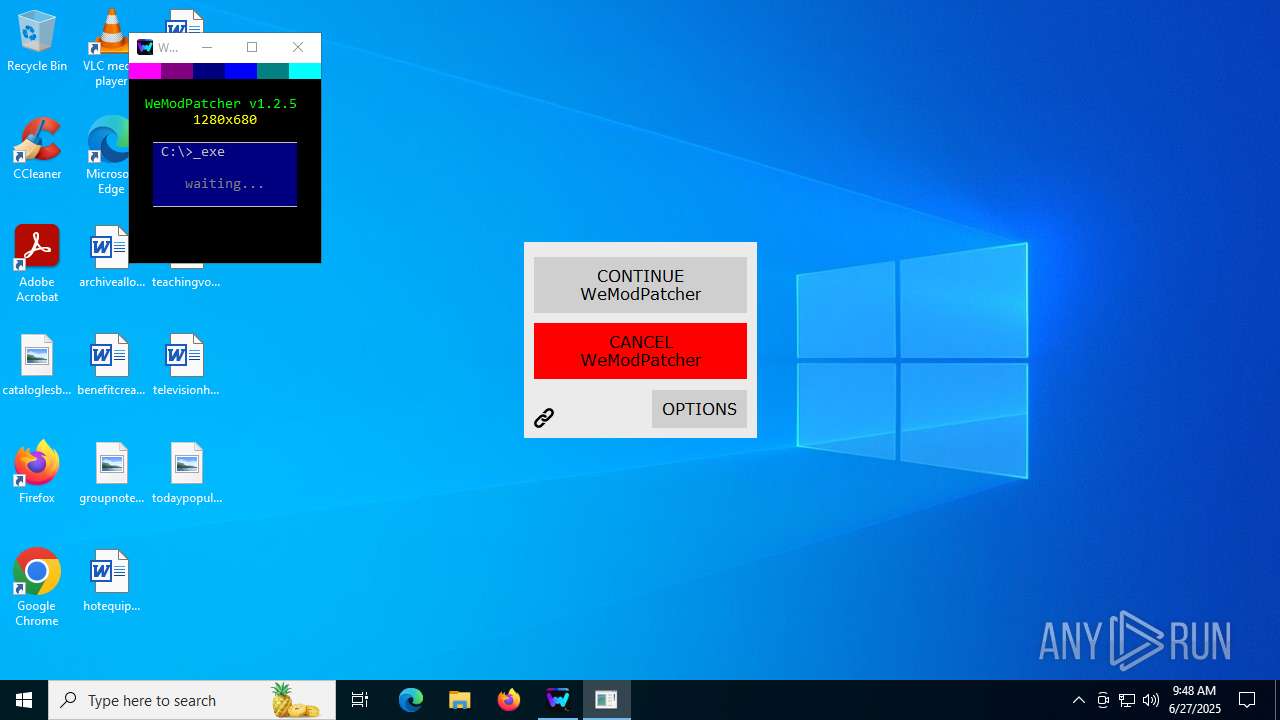Launch Firefox from the taskbar

[x=508, y=700]
